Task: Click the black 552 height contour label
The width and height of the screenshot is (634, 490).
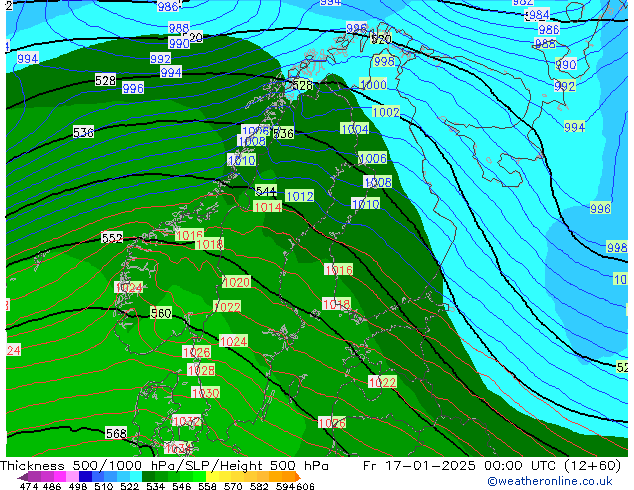Action: (112, 238)
